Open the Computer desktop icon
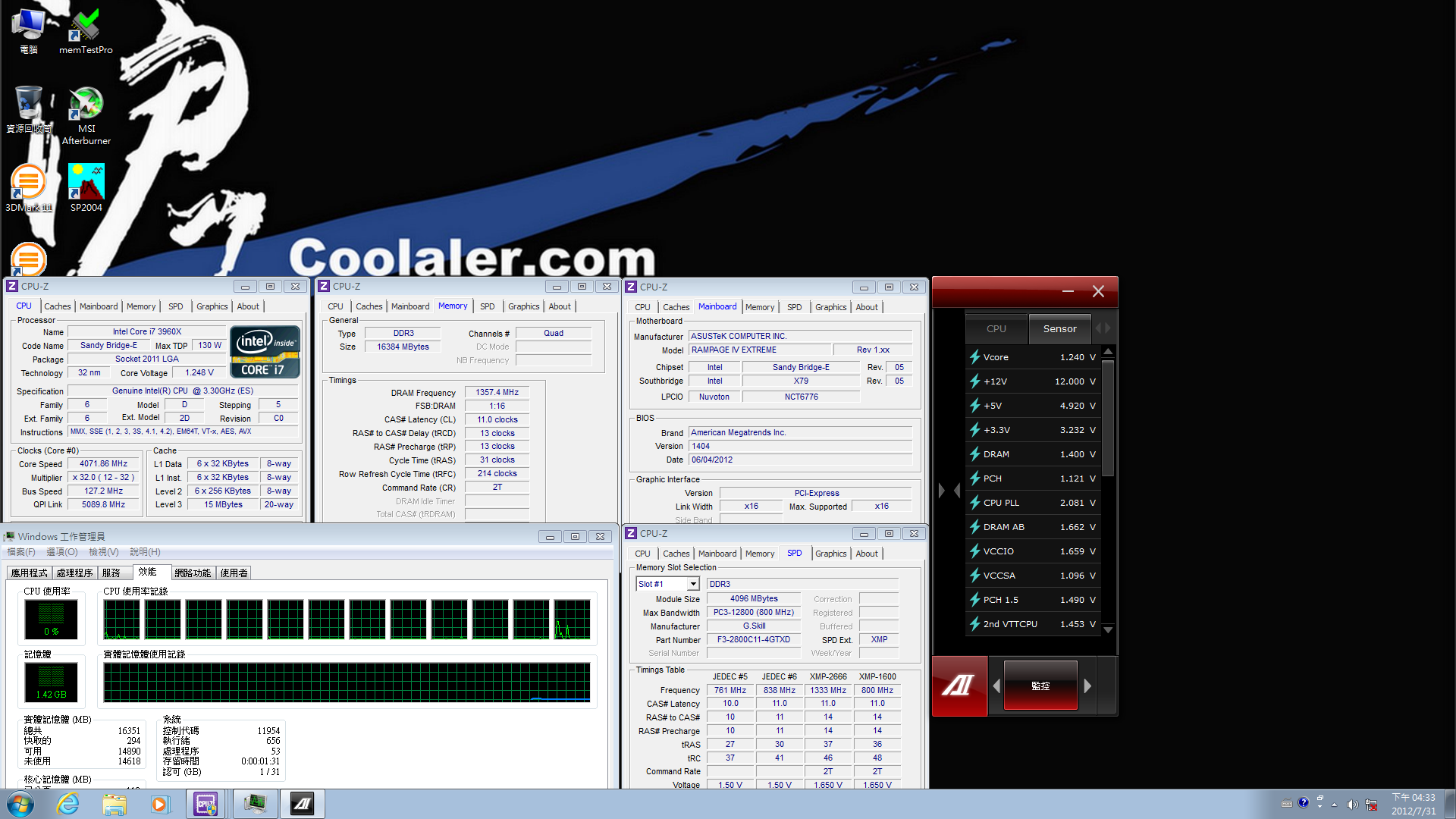 click(x=29, y=32)
